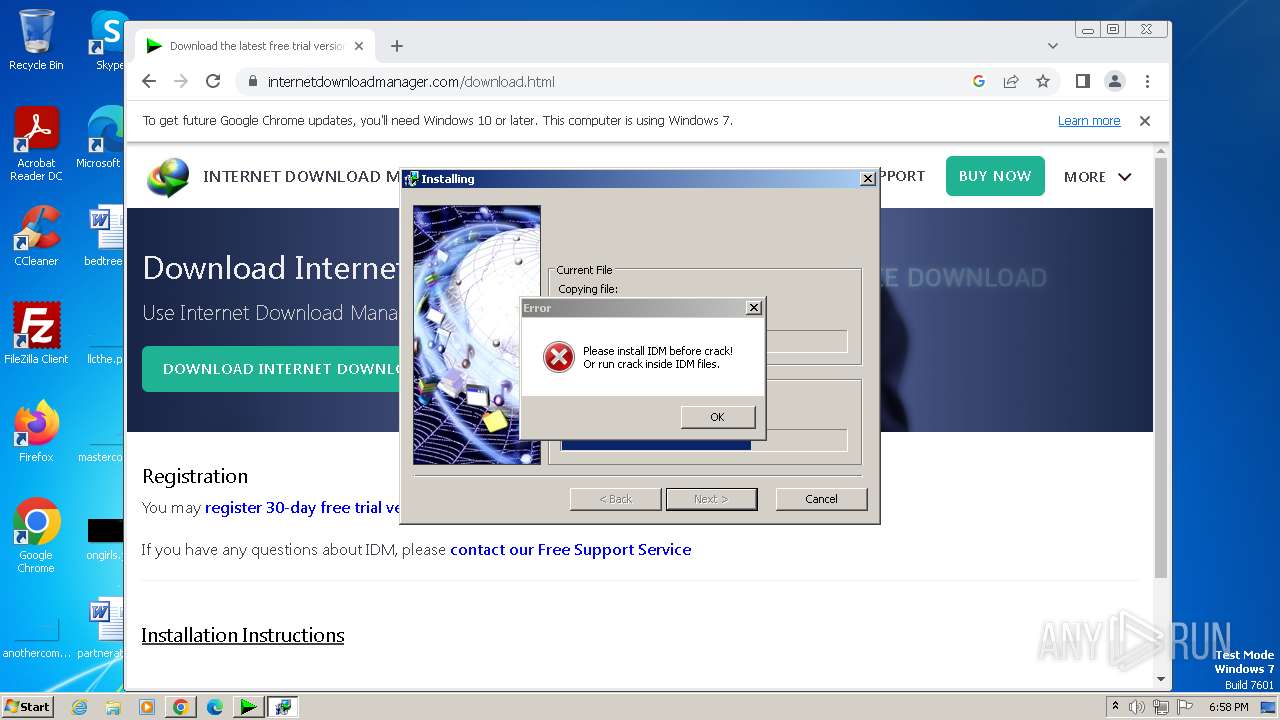Click the BUY NOW button on the IDM page
Screen dimensions: 1280x720
click(x=995, y=176)
